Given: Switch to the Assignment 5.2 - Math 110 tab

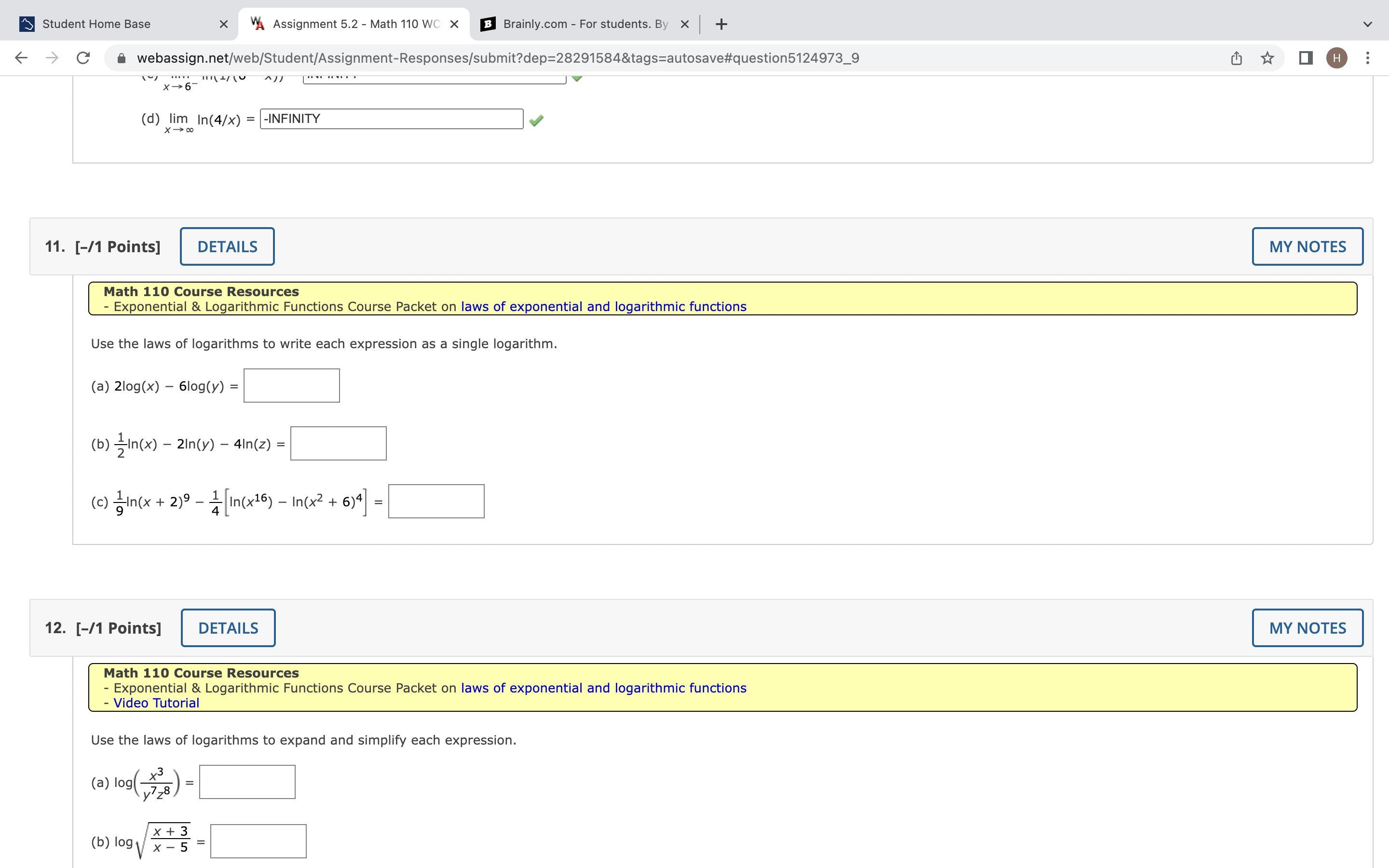Looking at the screenshot, I should click(354, 24).
